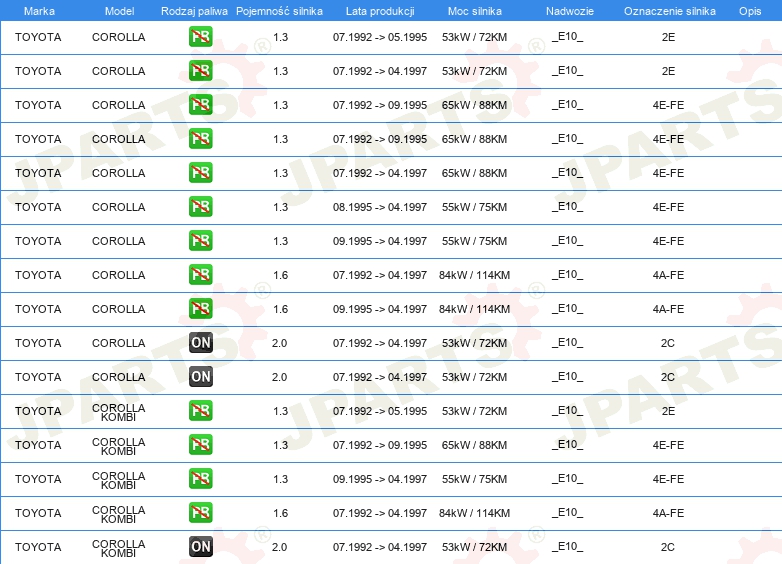Click 55kW / 75KM in the 08.1995 row

point(474,207)
